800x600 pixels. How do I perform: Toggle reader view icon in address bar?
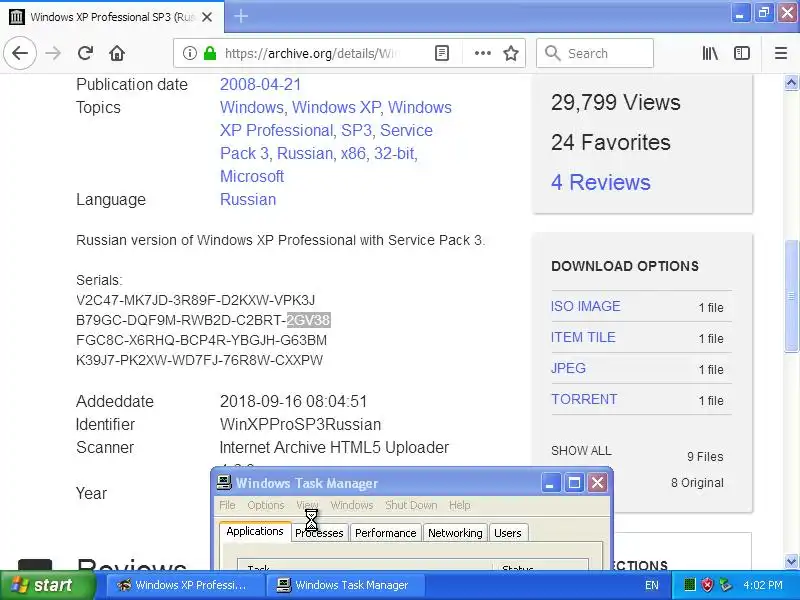click(x=442, y=53)
